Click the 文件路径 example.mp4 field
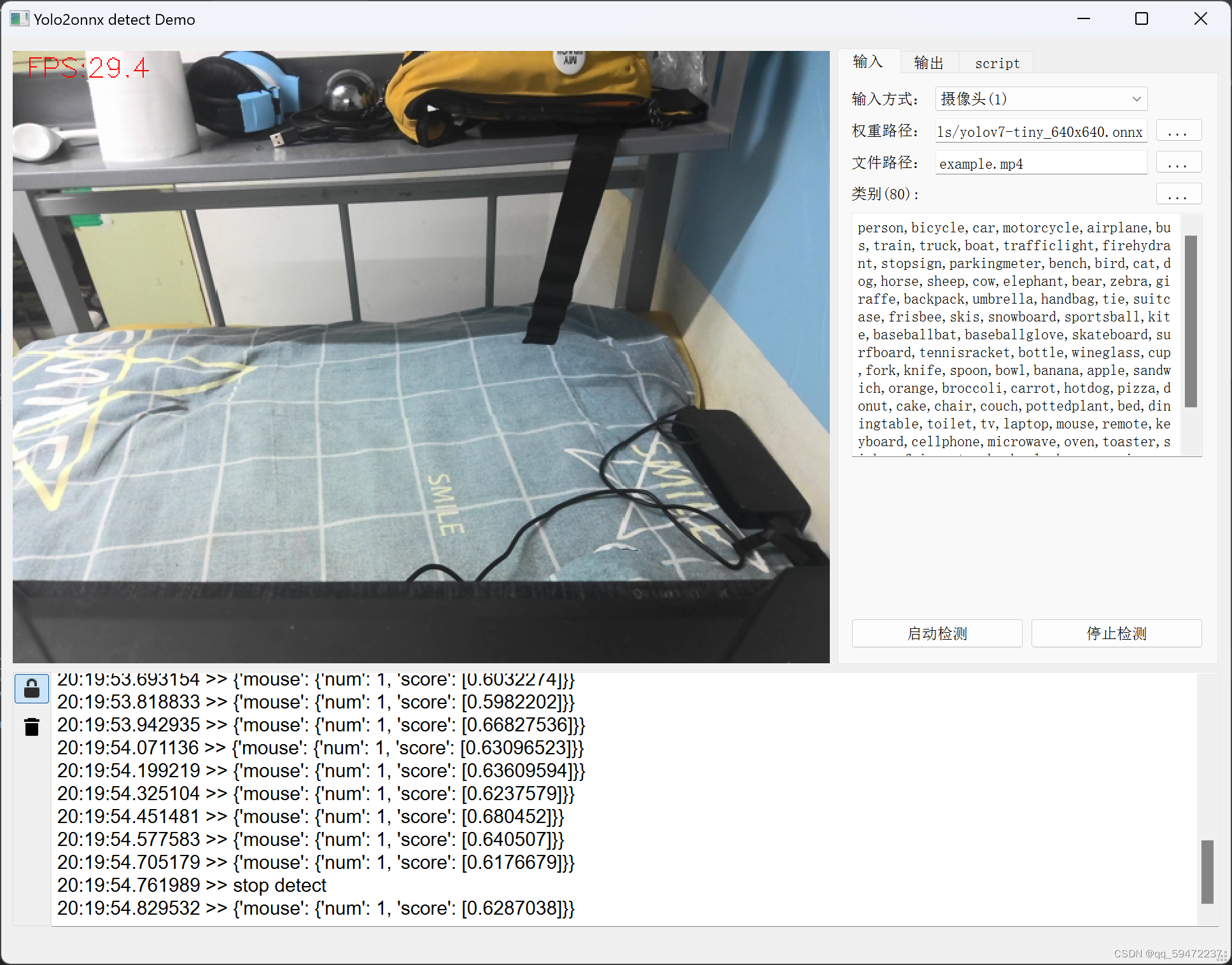This screenshot has height=965, width=1232. coord(1041,163)
